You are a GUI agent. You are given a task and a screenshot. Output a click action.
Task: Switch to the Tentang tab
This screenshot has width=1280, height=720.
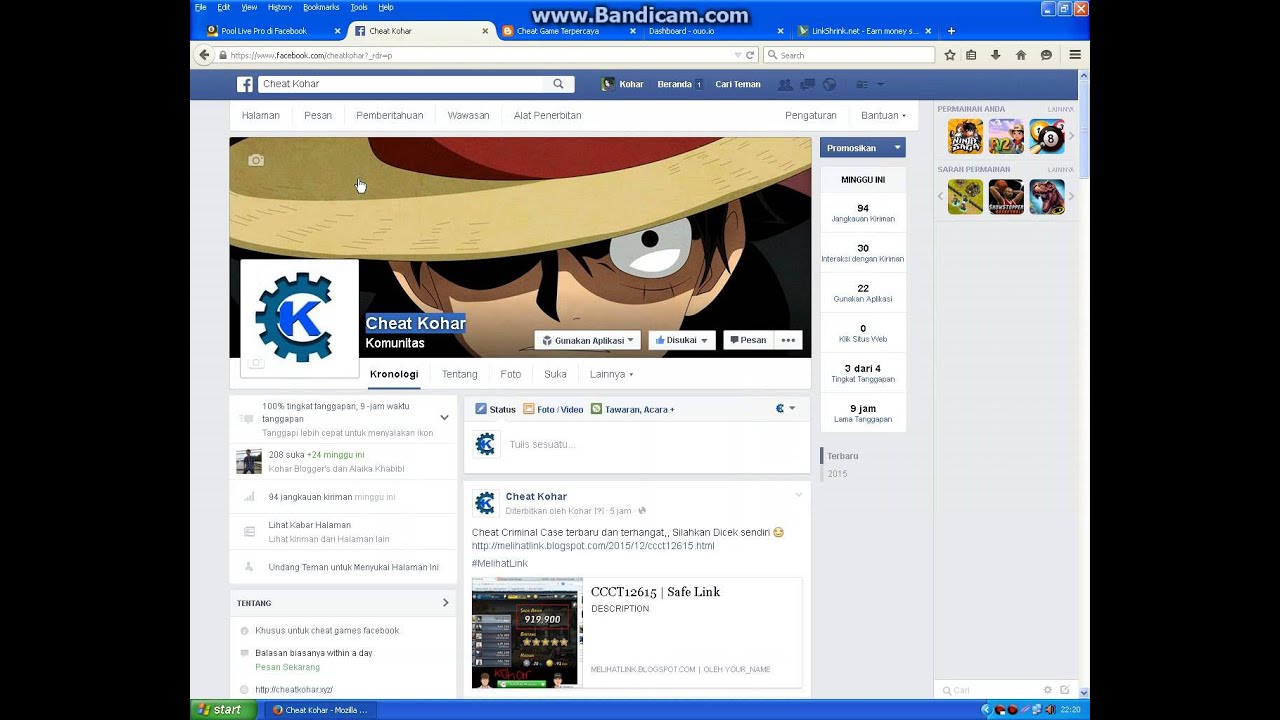click(460, 374)
